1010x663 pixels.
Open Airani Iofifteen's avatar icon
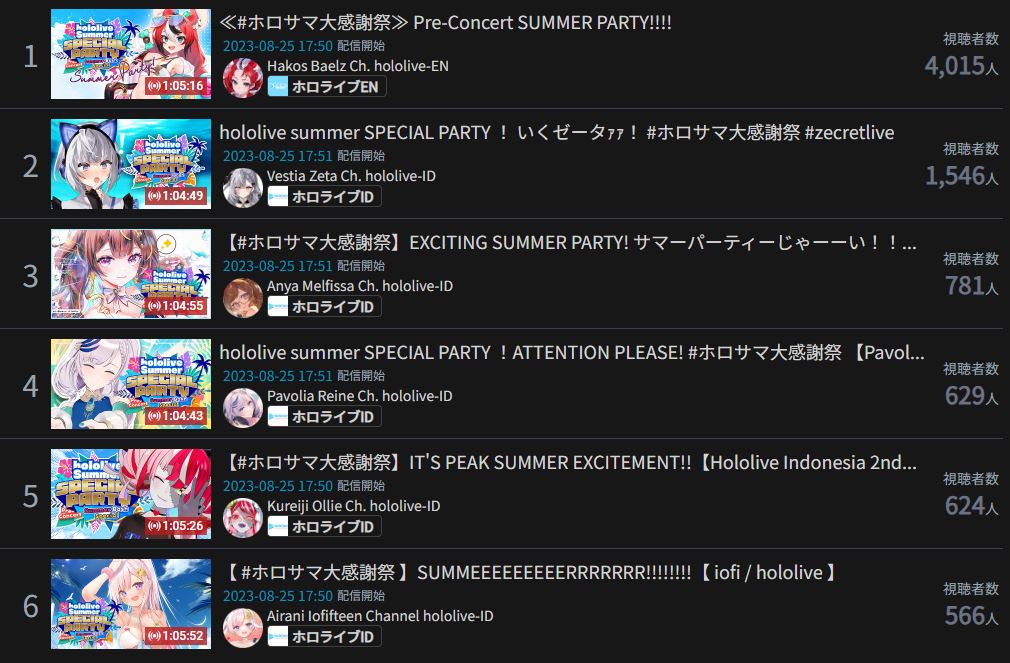coord(243,628)
